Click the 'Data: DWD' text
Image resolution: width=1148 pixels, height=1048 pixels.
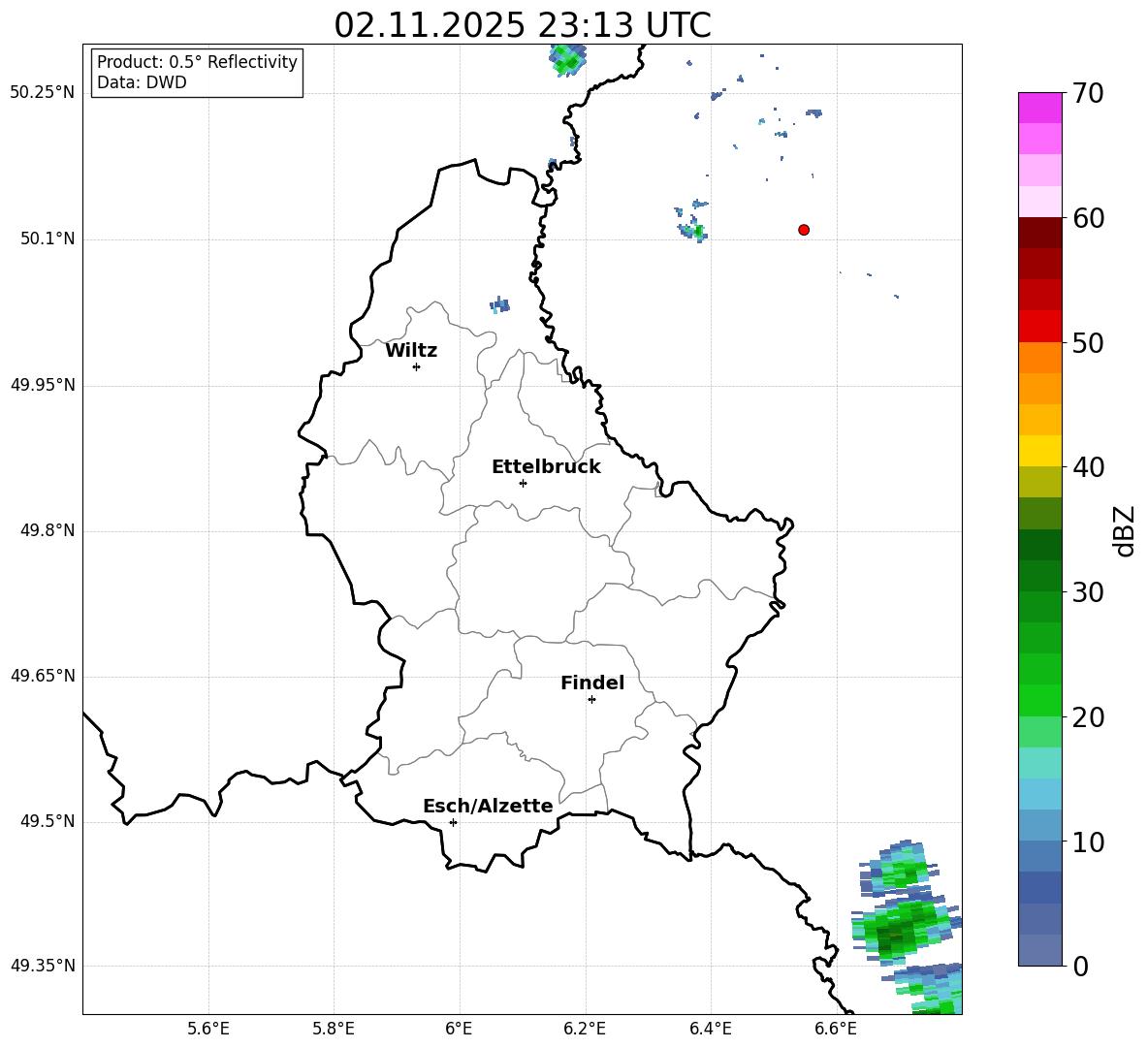[x=142, y=82]
